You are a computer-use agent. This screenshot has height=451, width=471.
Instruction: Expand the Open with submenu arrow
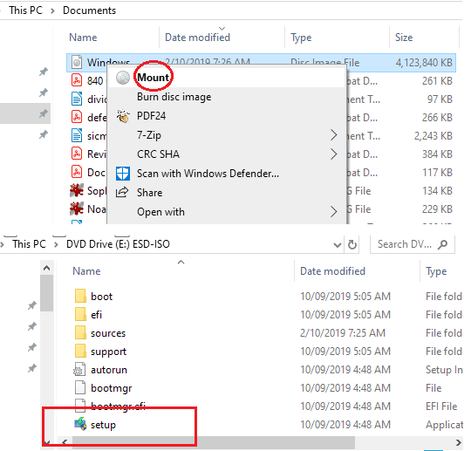pyautogui.click(x=333, y=211)
